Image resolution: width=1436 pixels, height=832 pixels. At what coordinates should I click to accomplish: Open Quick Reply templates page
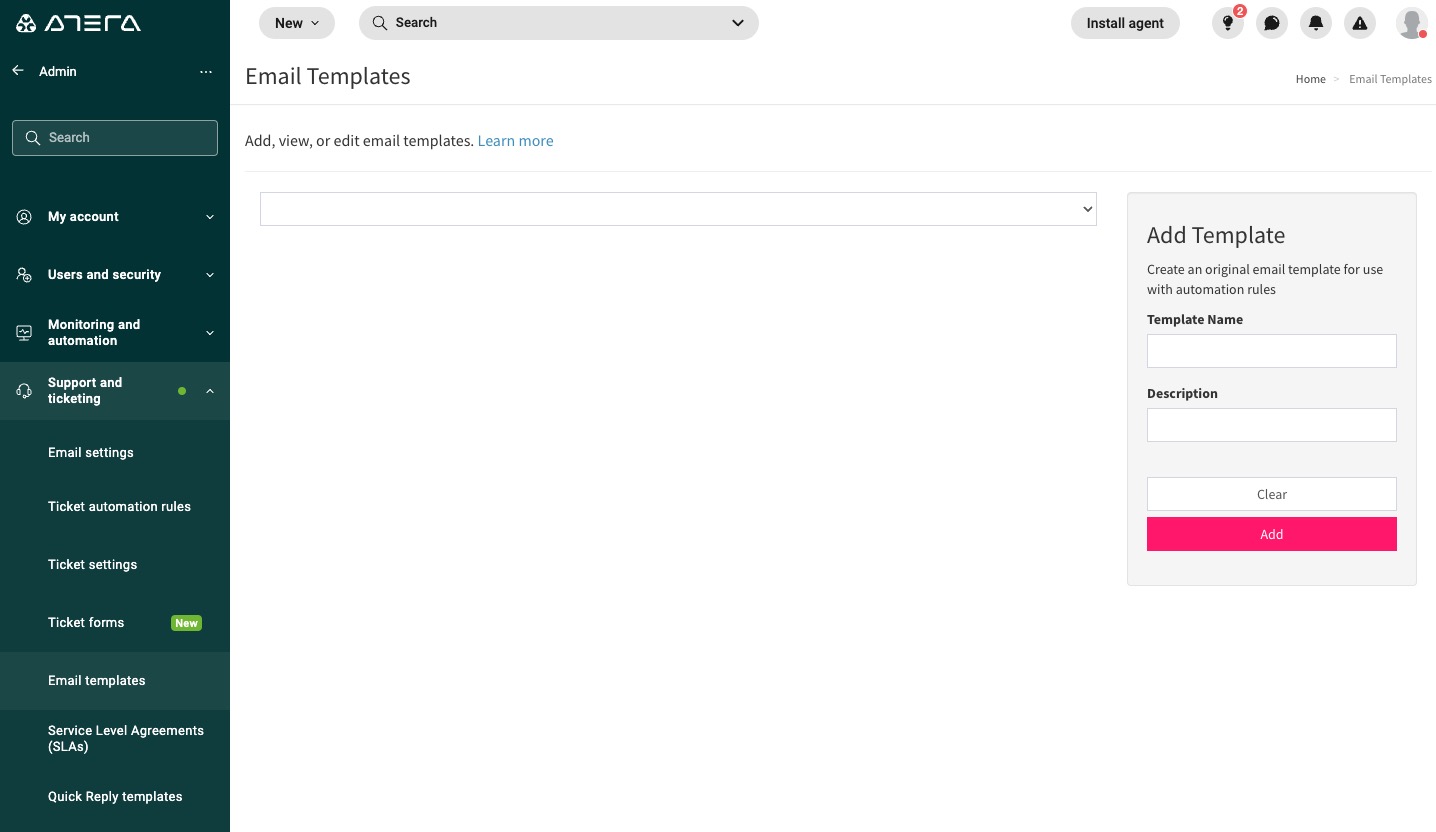pos(115,796)
